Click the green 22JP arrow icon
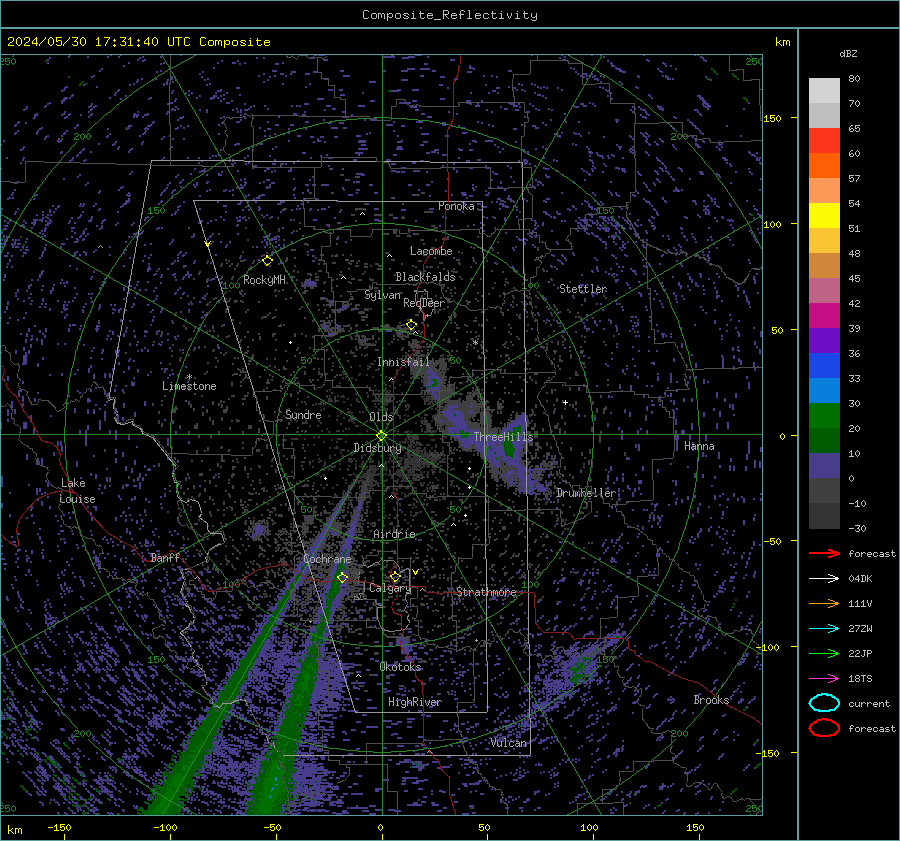The height and width of the screenshot is (841, 900). coord(824,653)
